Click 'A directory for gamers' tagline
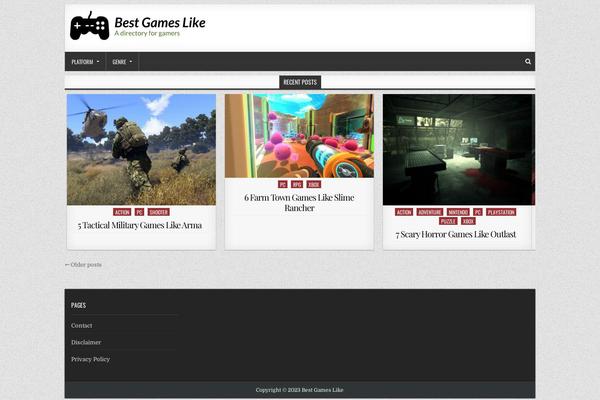600x400 pixels. click(x=147, y=33)
